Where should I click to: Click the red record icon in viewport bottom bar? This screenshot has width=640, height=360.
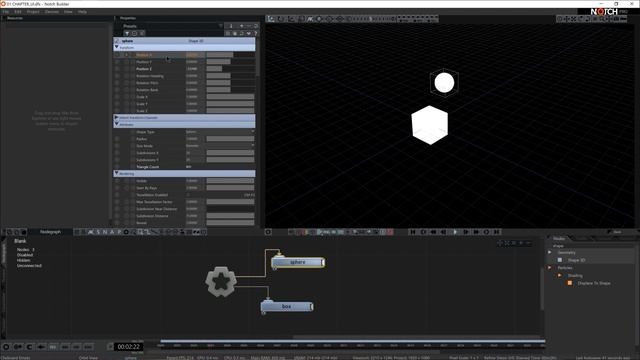click(390, 232)
